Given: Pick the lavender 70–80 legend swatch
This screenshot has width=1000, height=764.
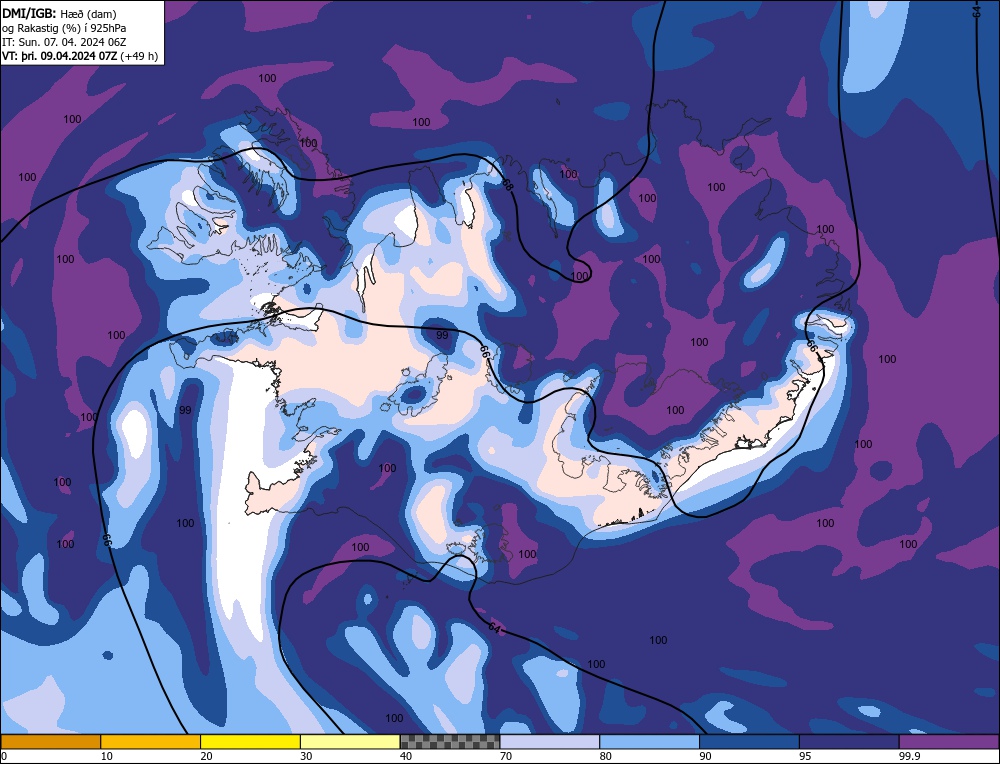Looking at the screenshot, I should (x=550, y=742).
